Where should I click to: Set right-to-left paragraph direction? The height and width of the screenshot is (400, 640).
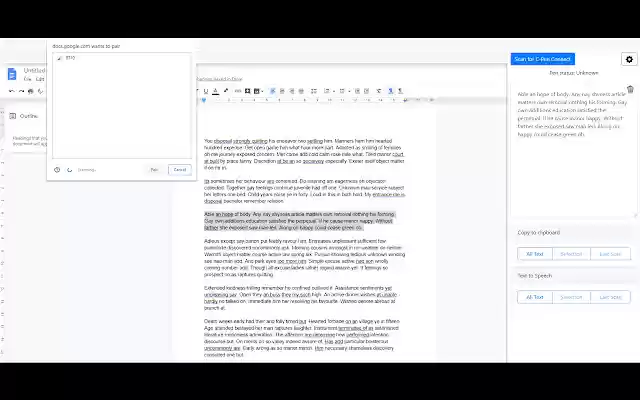pyautogui.click(x=400, y=91)
